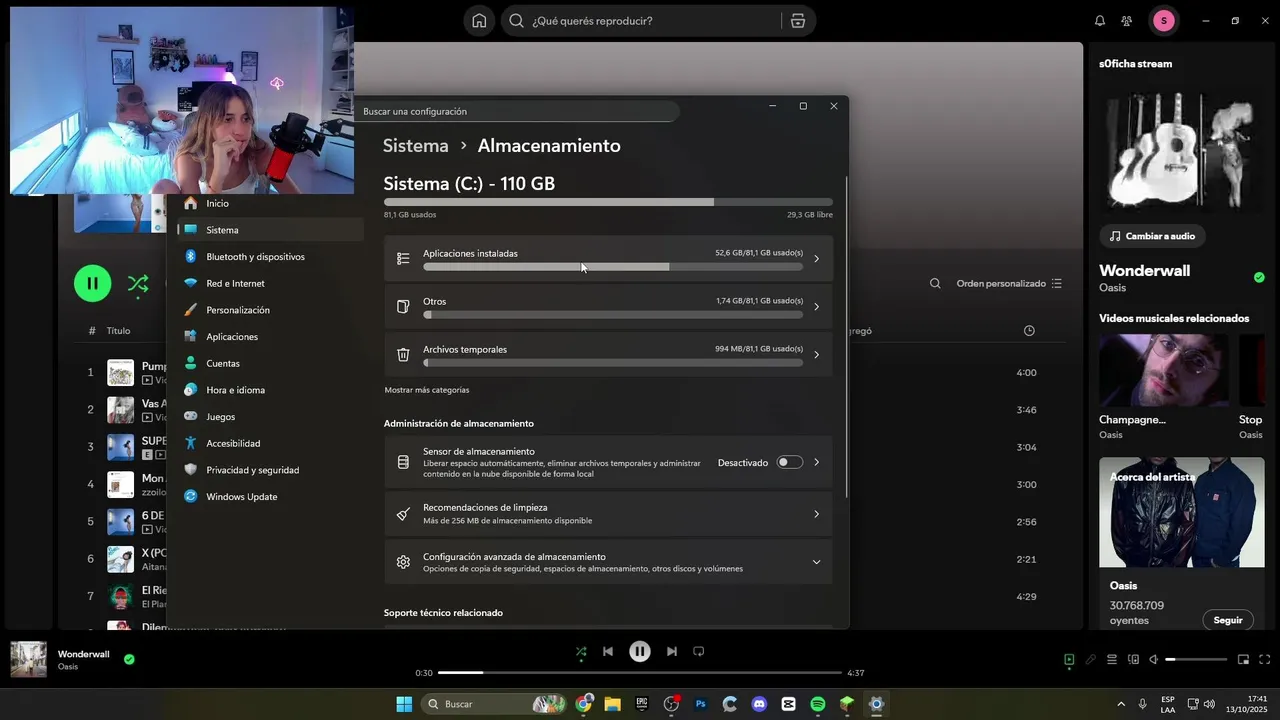
Task: Select Bluetooth y dispositivos in Settings
Action: point(255,257)
